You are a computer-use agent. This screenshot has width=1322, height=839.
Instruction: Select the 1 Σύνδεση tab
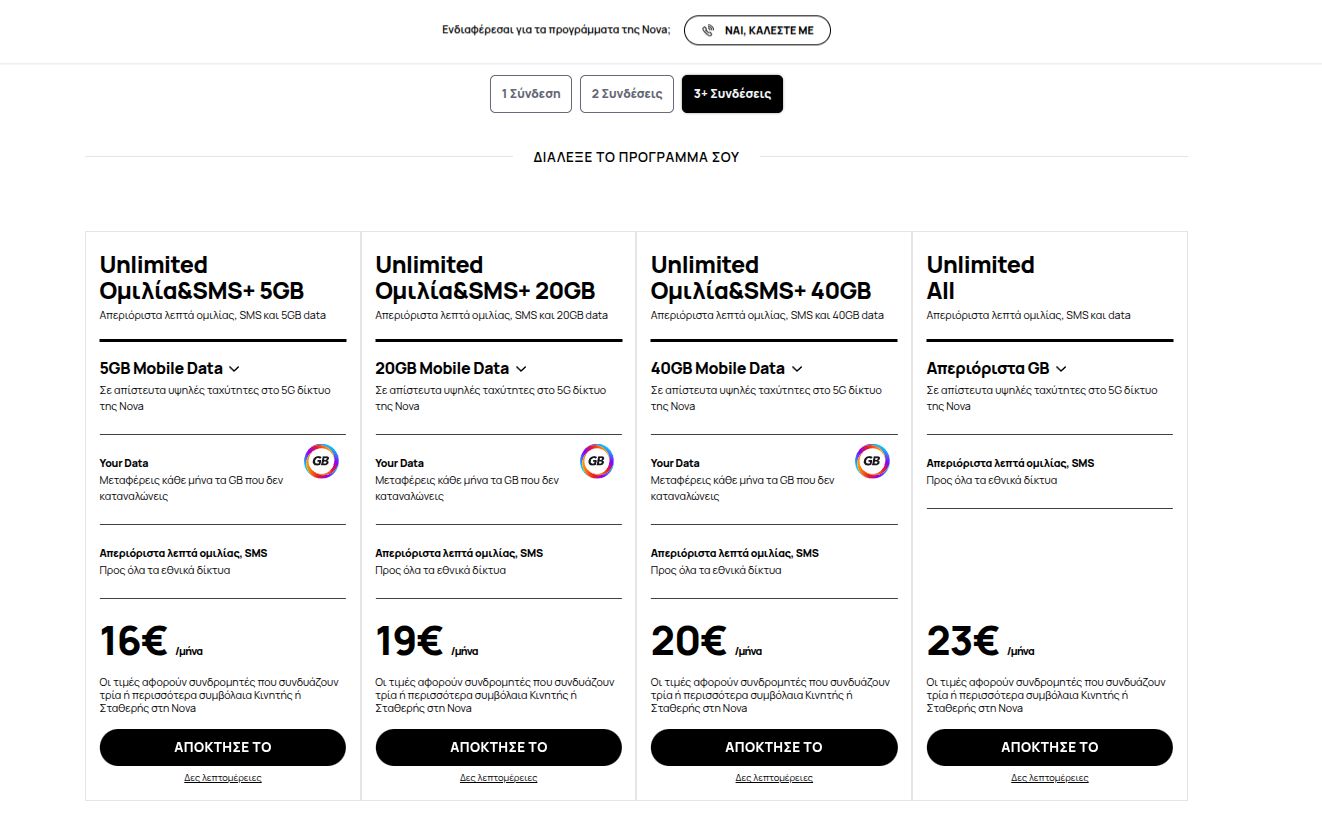coord(531,94)
